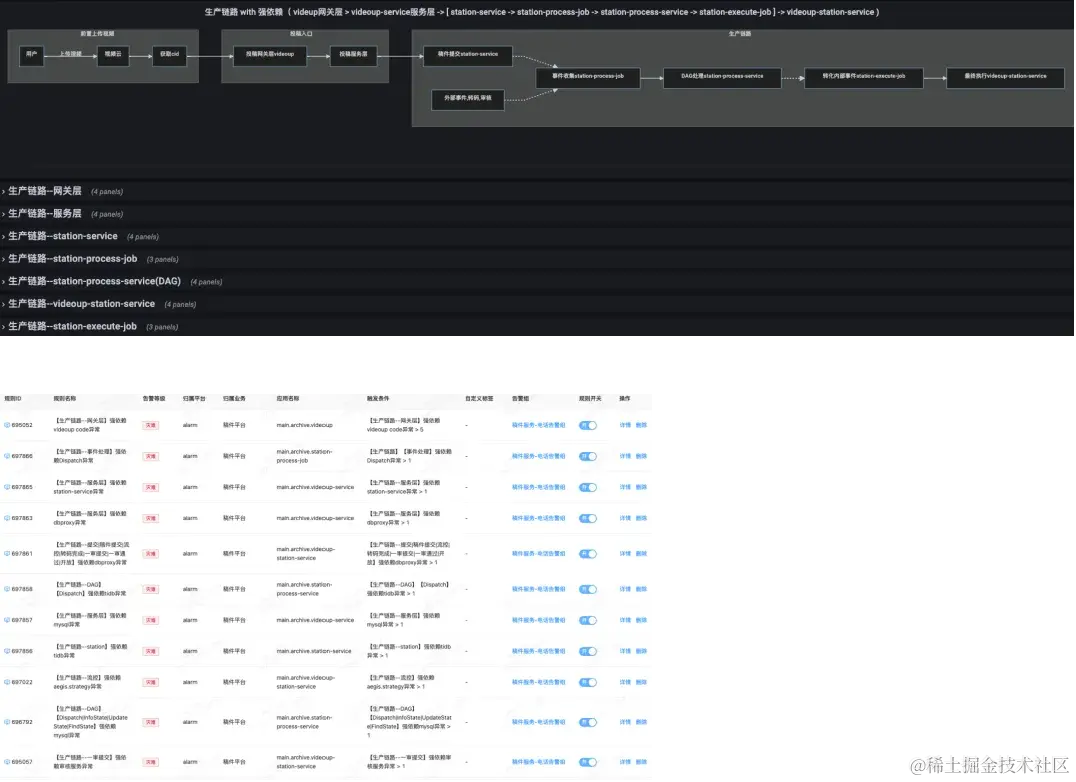
Task: Click the icon beside rule ID 697863
Action: 7,518
